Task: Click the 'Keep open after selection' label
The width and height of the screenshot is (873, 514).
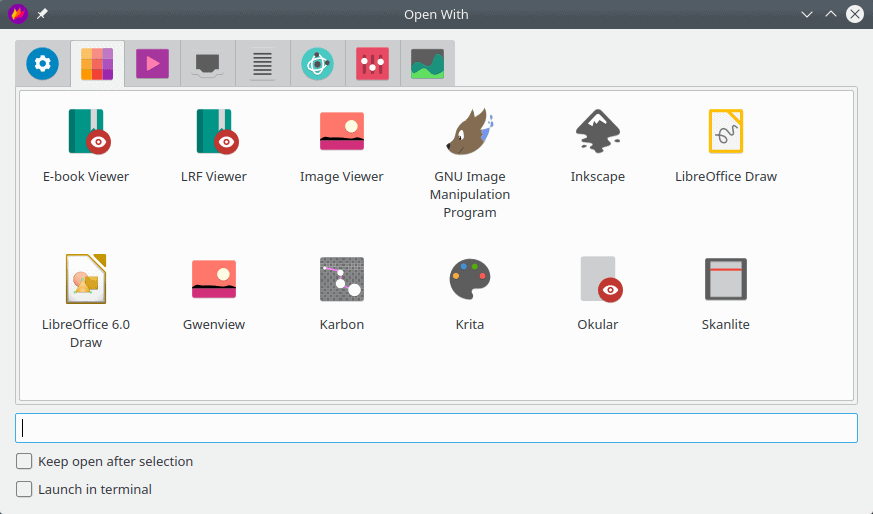Action: (115, 462)
